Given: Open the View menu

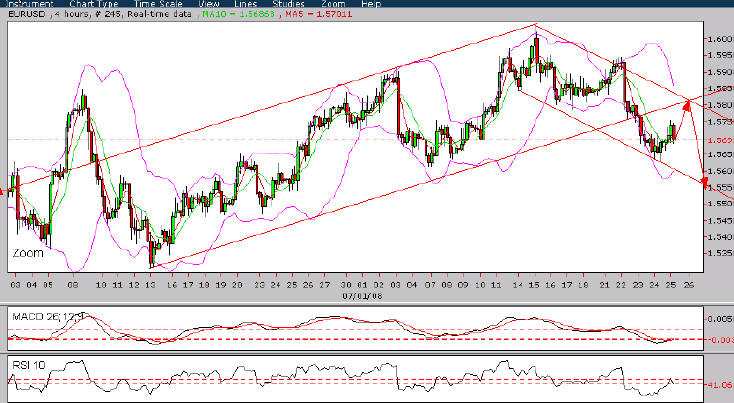Looking at the screenshot, I should coord(208,4).
